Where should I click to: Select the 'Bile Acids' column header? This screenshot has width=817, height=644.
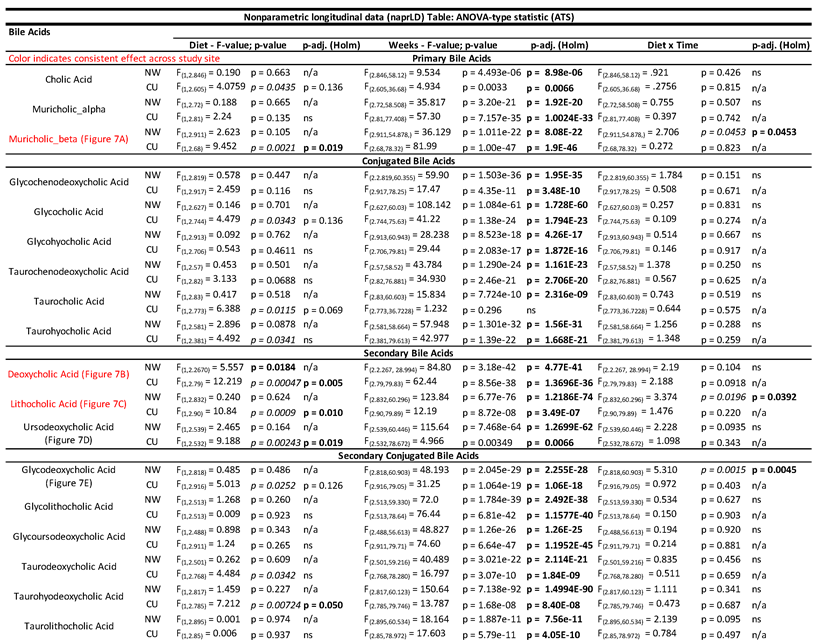32,32
